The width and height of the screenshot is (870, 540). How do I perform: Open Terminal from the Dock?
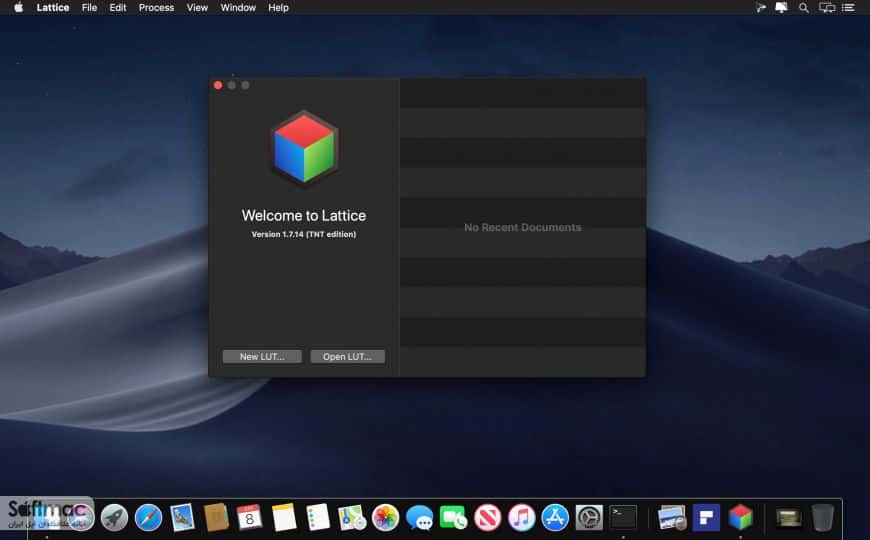point(623,518)
